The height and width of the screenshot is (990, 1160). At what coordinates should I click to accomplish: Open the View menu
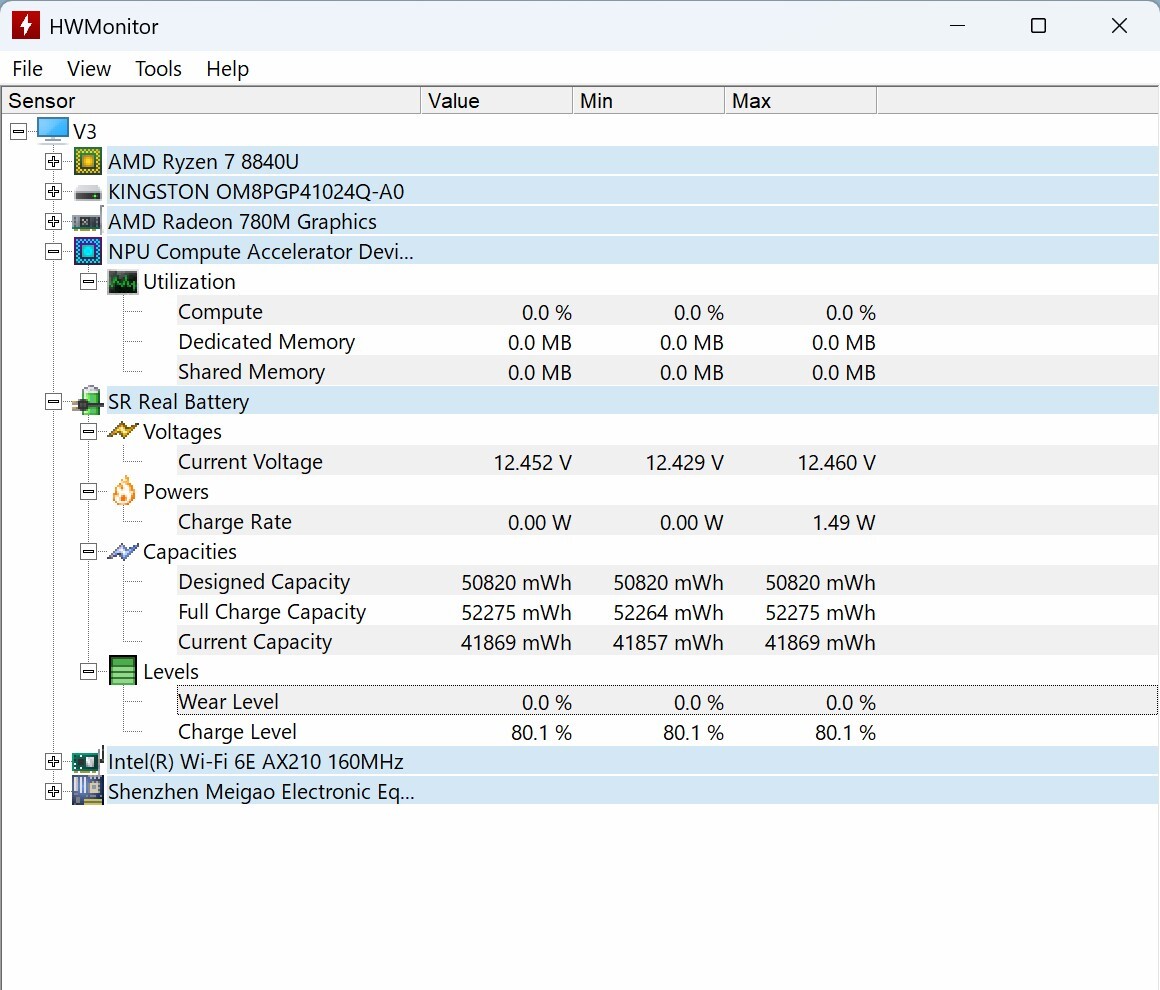point(89,69)
